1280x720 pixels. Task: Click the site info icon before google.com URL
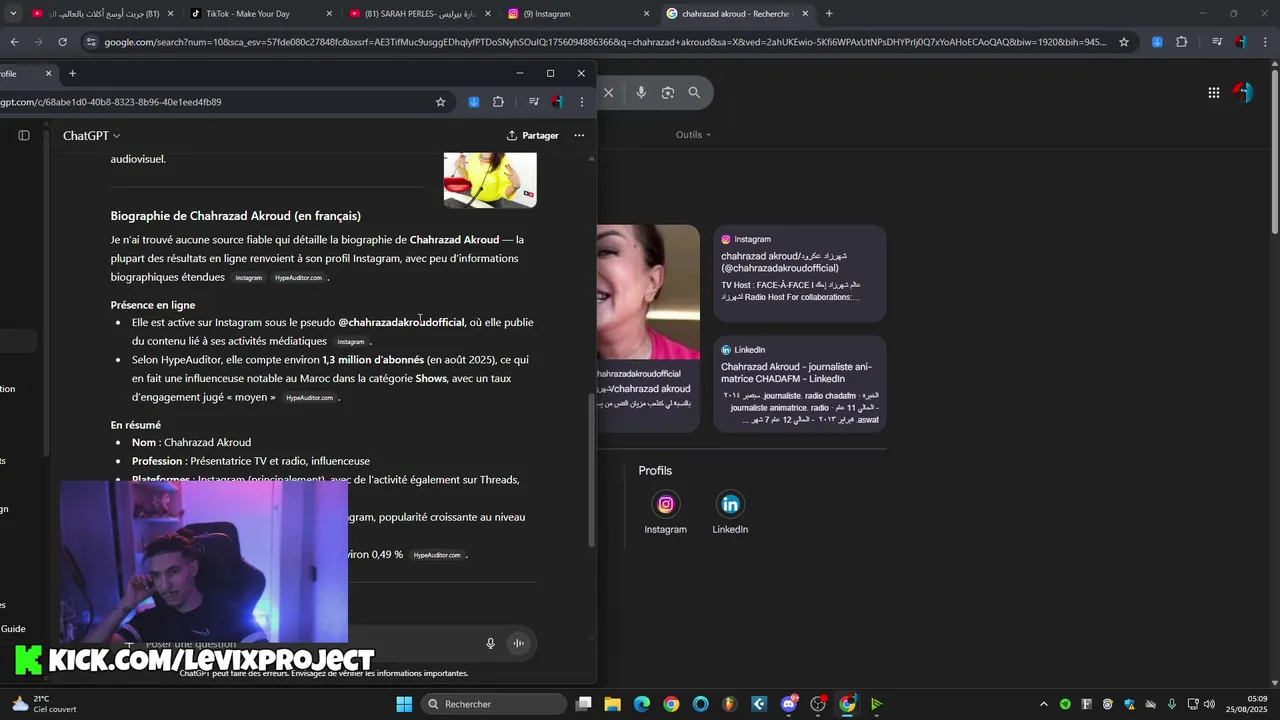click(91, 42)
